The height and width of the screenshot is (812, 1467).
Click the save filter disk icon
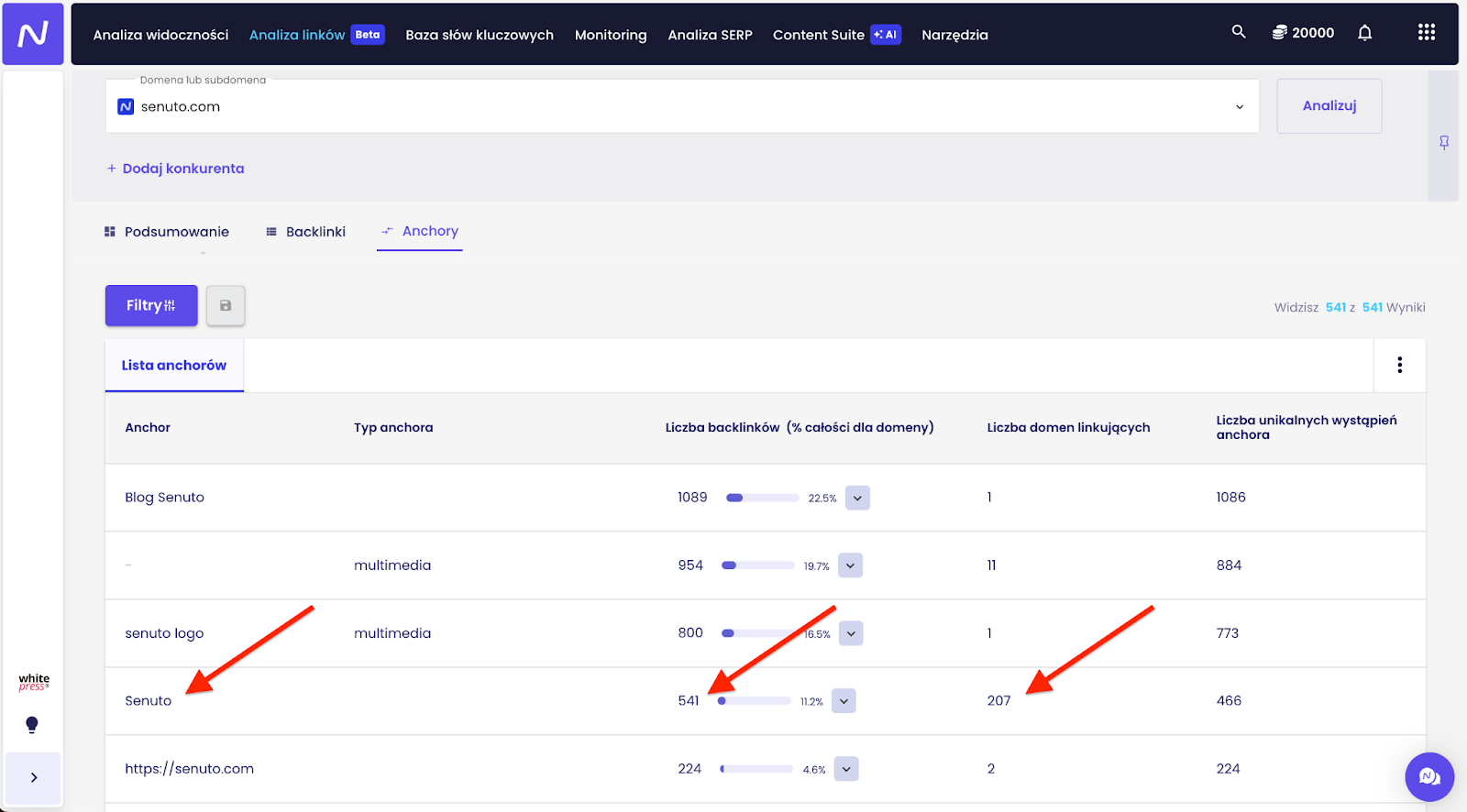226,305
